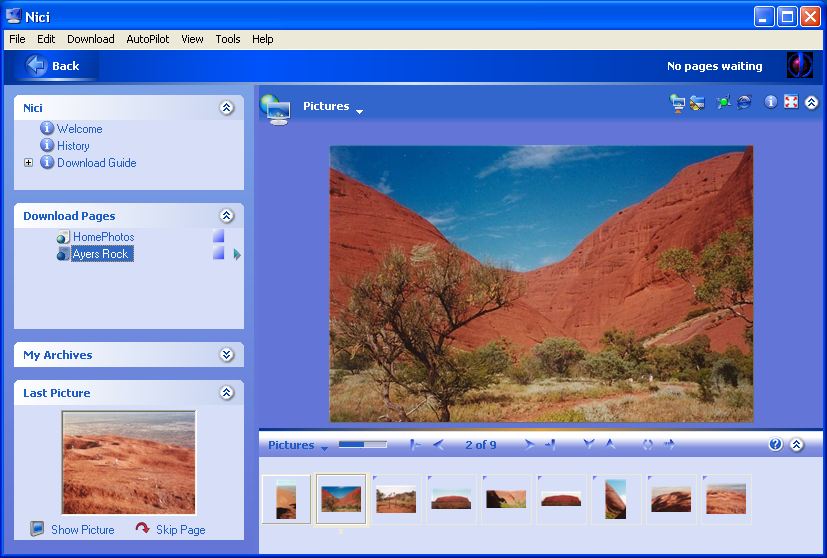Image resolution: width=827 pixels, height=558 pixels.
Task: Go to the previous picture
Action: pos(438,445)
